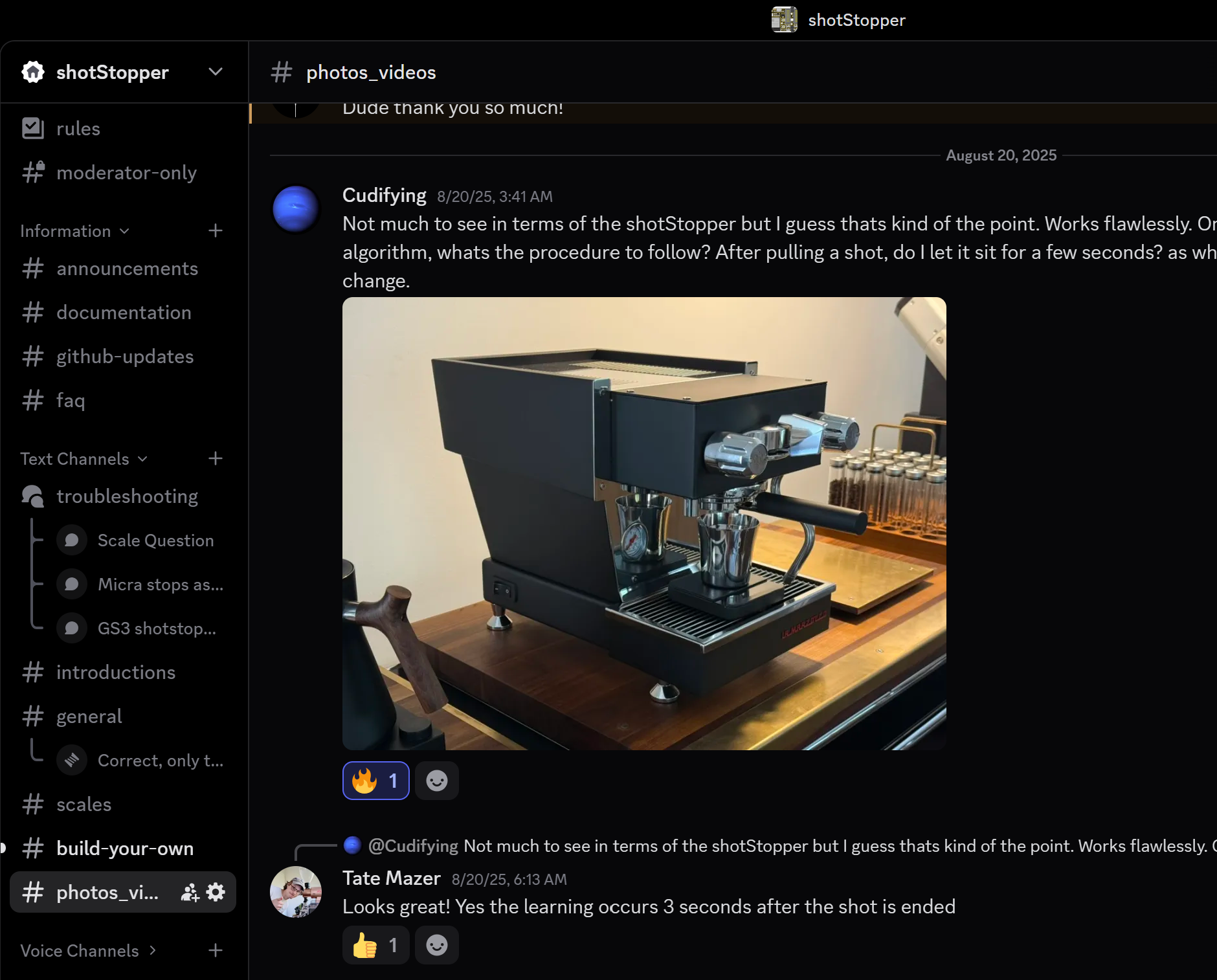Open emoji reaction picker under the espresso photo
This screenshot has height=980, width=1217.
click(x=436, y=780)
